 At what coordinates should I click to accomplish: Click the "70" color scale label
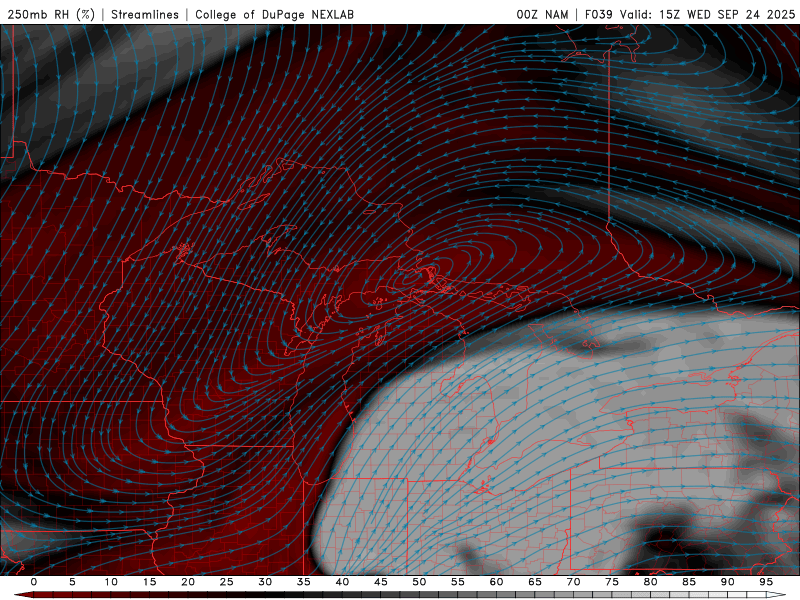pyautogui.click(x=573, y=582)
